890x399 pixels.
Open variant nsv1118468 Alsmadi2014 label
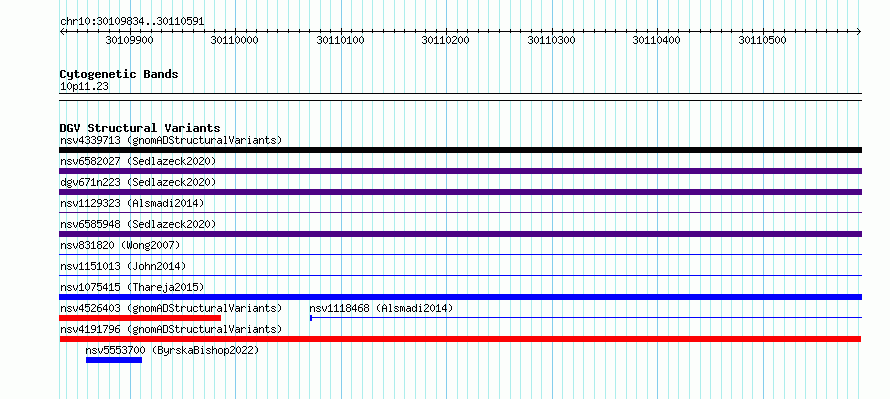pyautogui.click(x=381, y=308)
